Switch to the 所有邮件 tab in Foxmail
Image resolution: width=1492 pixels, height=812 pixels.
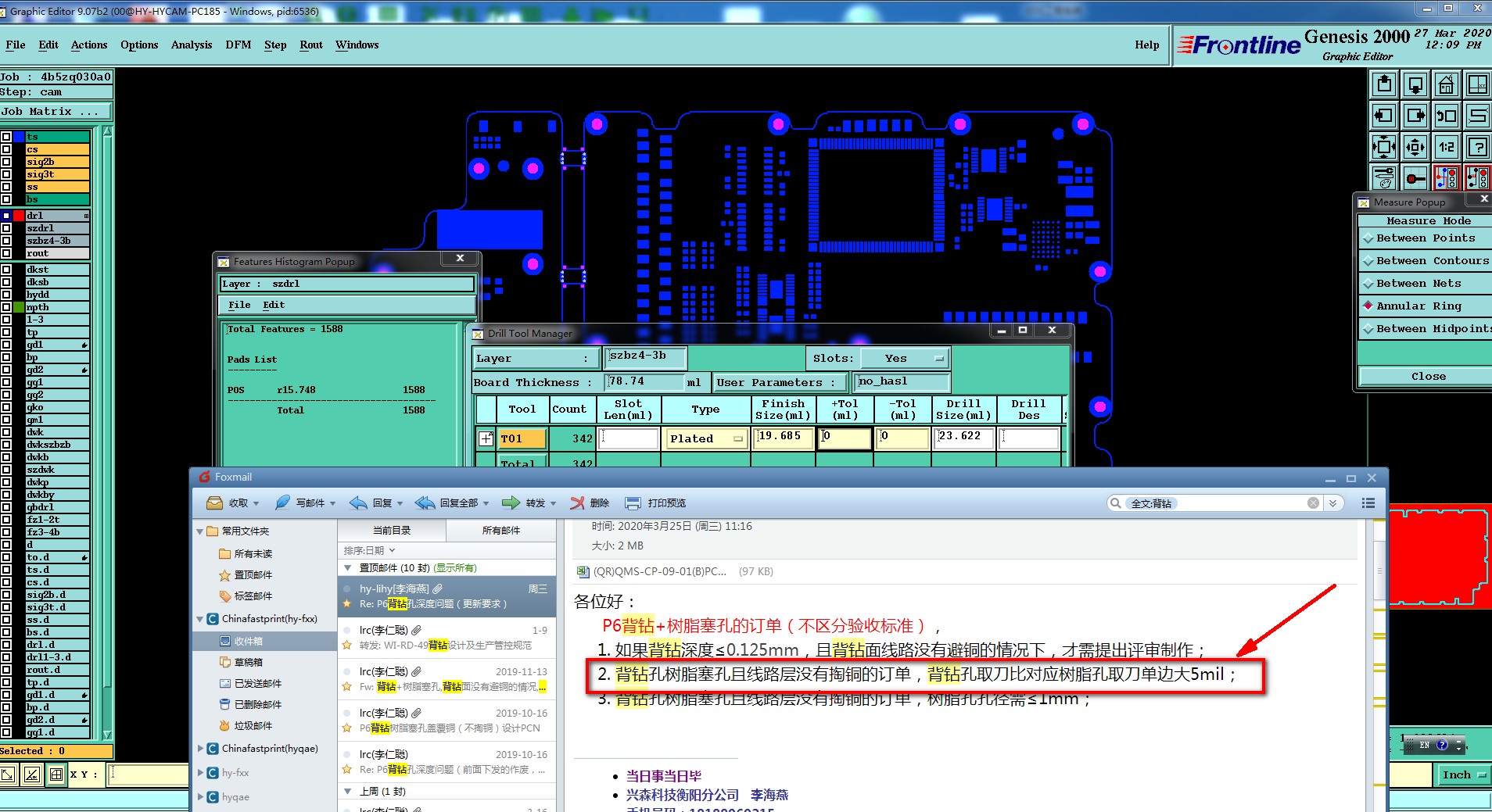coord(500,531)
